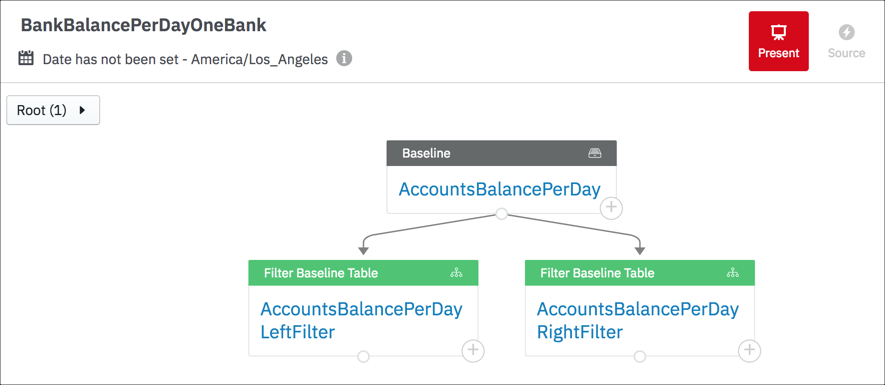Click the arrow on the Root (1) button
Screen dimensions: 885x385
coord(82,110)
